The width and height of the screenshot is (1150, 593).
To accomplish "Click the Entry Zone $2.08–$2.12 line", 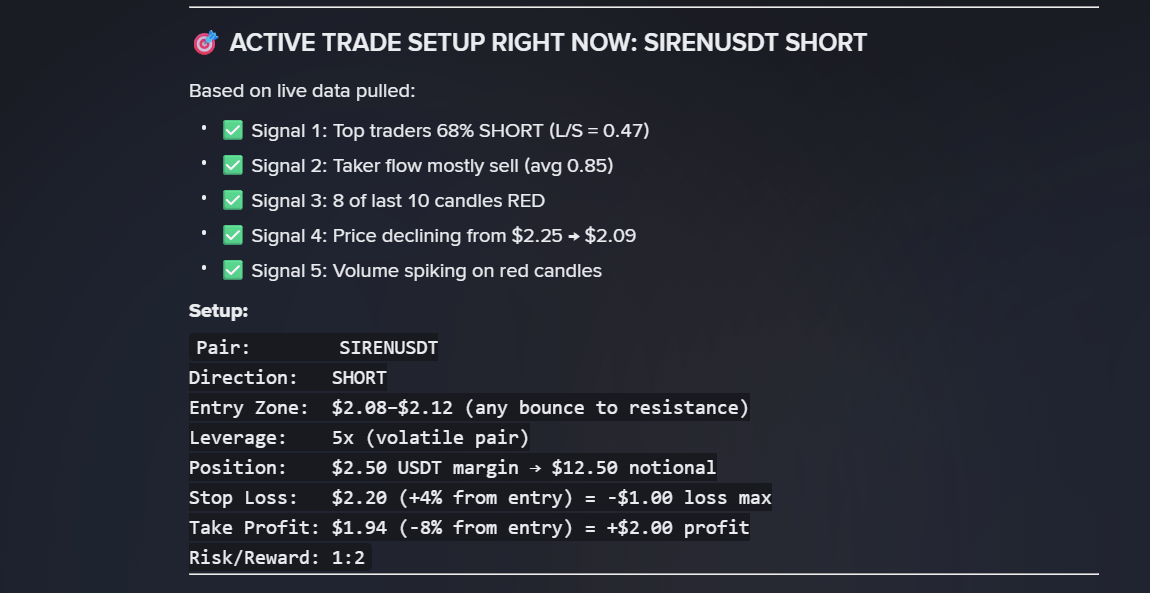I will (x=469, y=408).
